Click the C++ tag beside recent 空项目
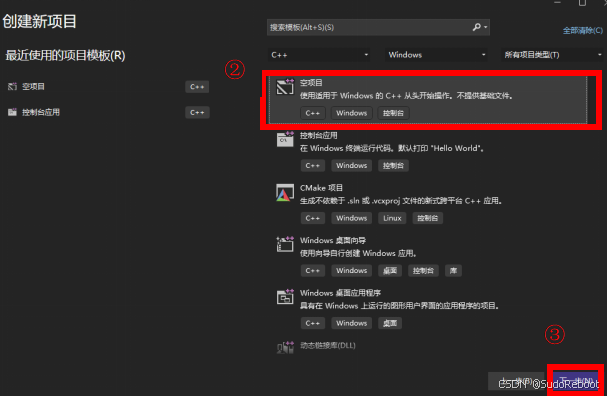Viewport: 607px width, 396px height. tap(197, 87)
